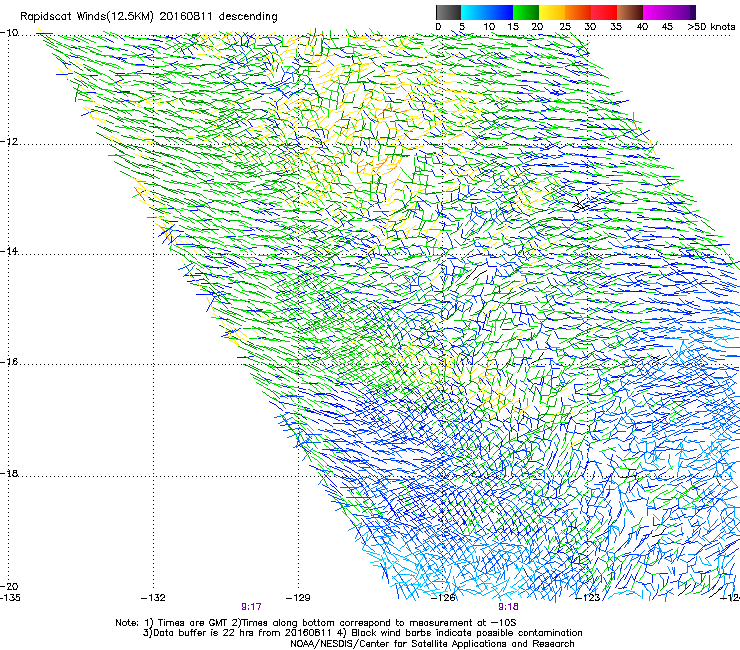Click the '-135' longitude axis label
The height and width of the screenshot is (650, 740).
10,598
